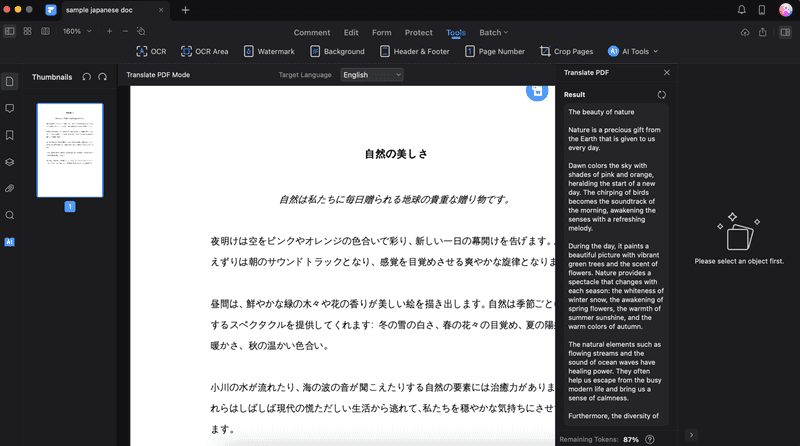This screenshot has height=446, width=800.
Task: Click "The beauty of nature" translated text
Action: [x=601, y=112]
